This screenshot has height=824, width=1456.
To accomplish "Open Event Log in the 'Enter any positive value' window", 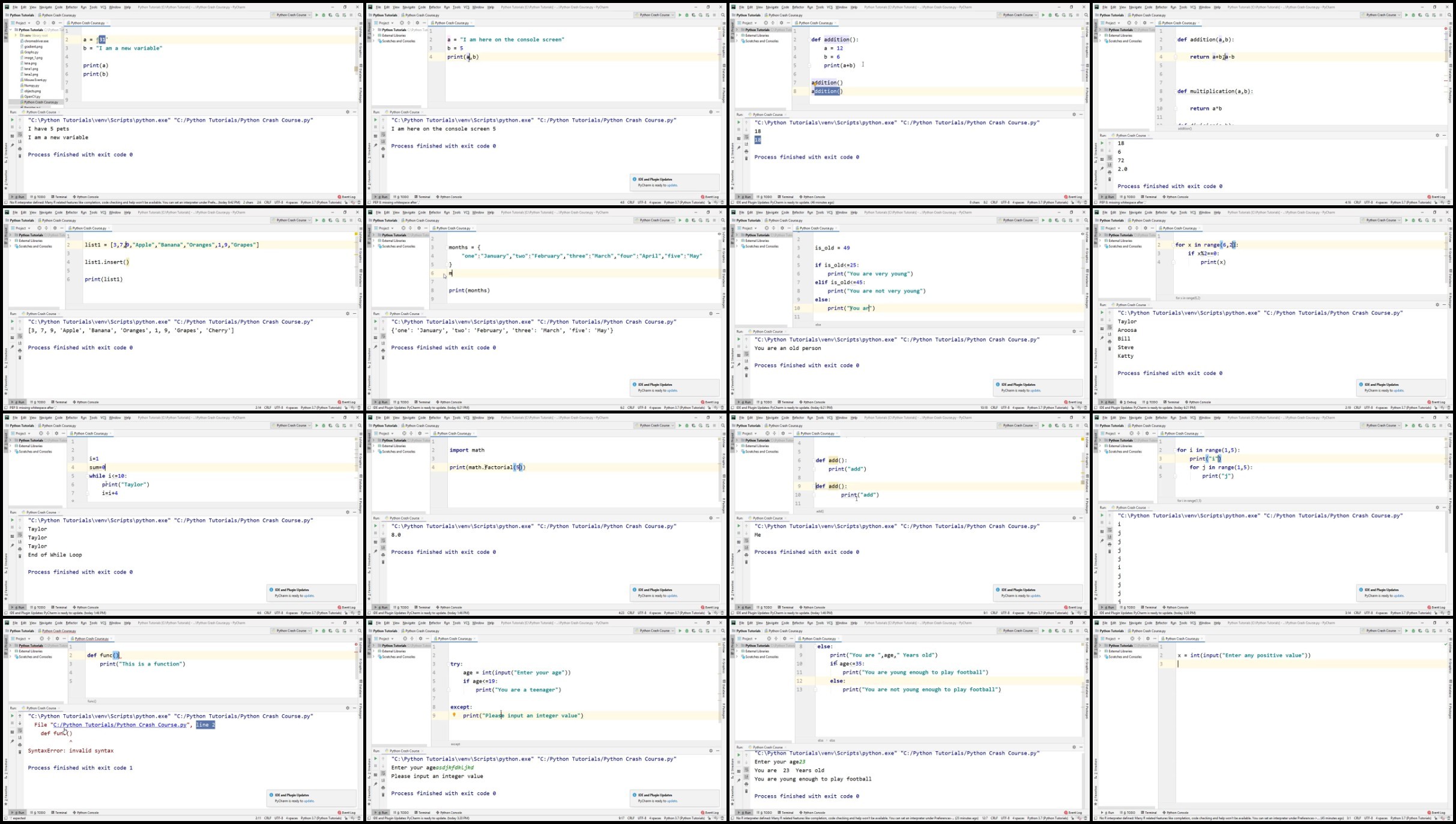I will [1437, 813].
